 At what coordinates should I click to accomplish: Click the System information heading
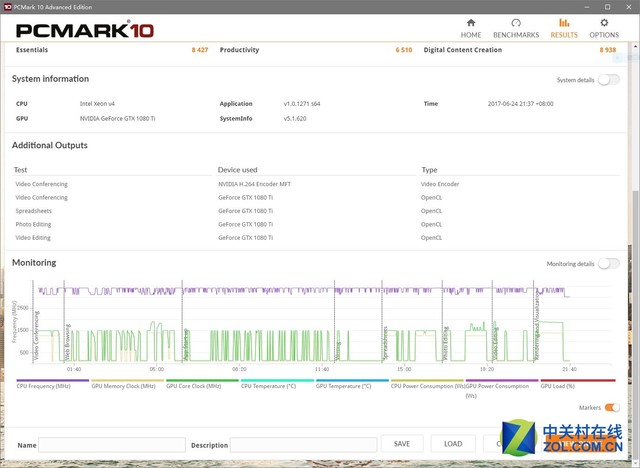[x=50, y=79]
